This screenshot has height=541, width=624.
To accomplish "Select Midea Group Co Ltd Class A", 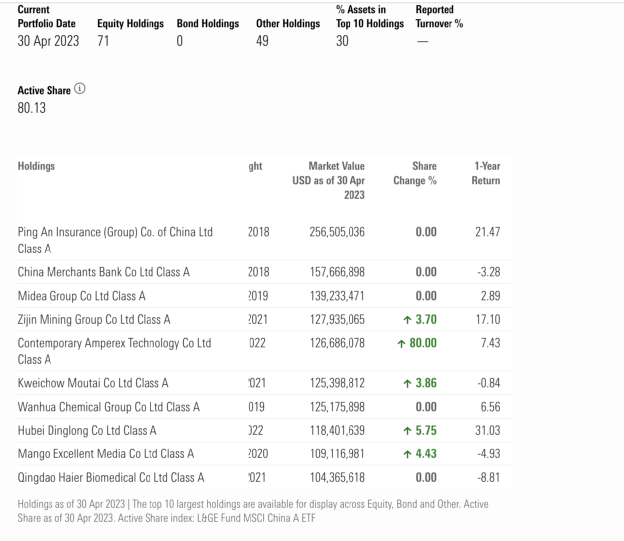I will 81,296.
